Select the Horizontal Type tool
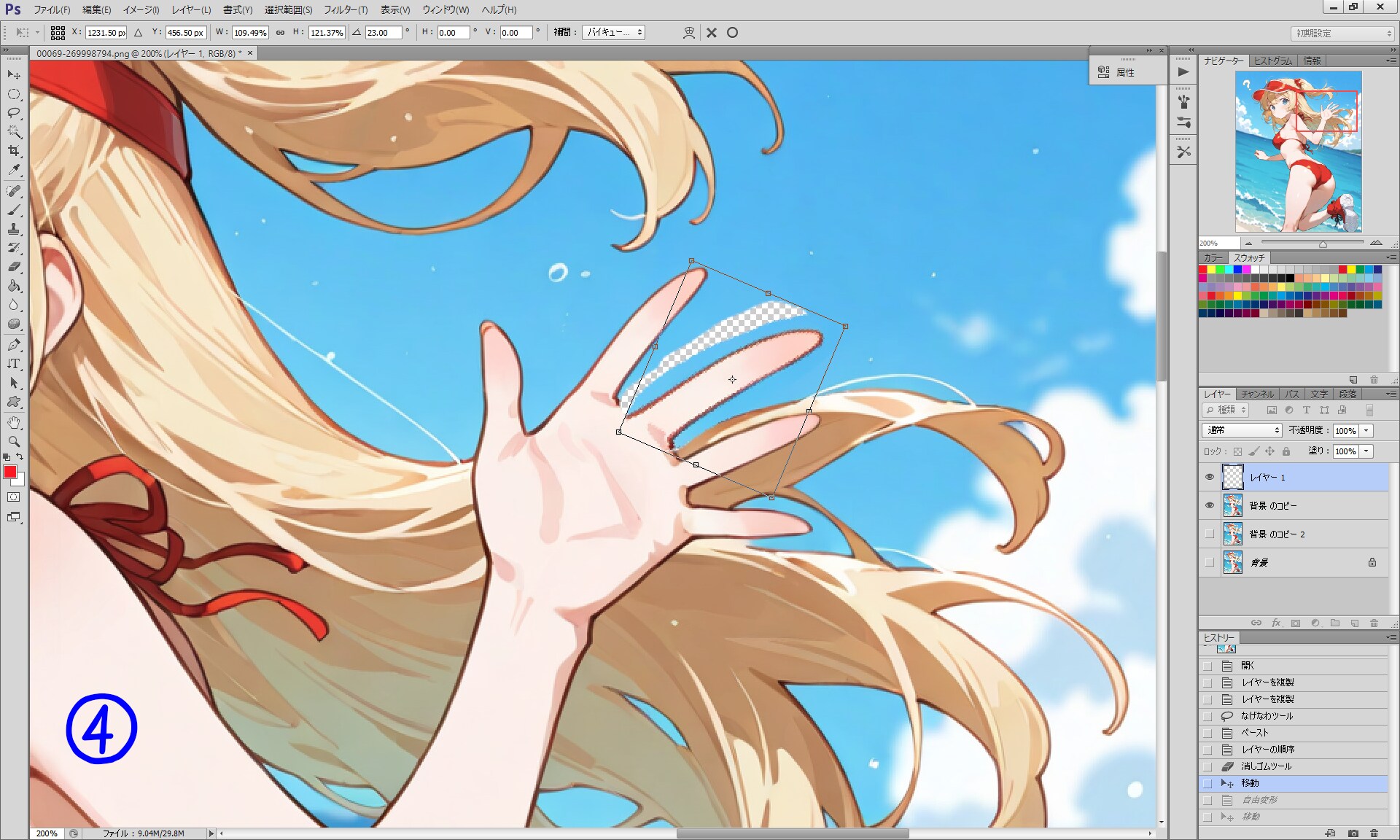The image size is (1400, 840). pos(14,363)
